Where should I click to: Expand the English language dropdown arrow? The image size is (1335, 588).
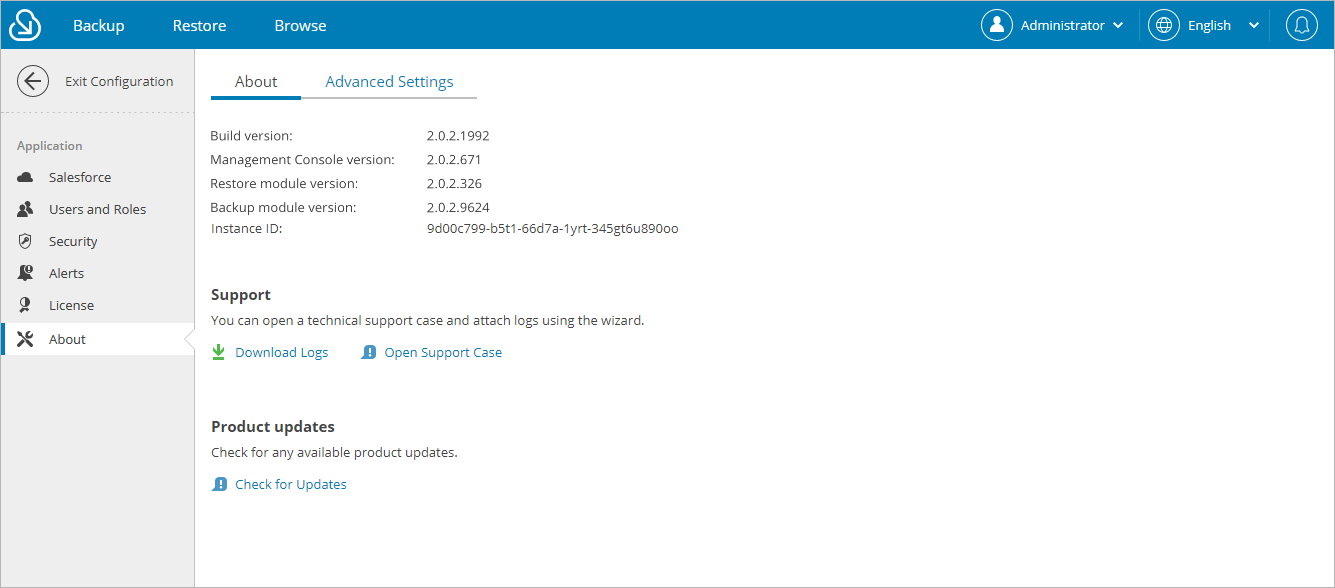(1254, 26)
